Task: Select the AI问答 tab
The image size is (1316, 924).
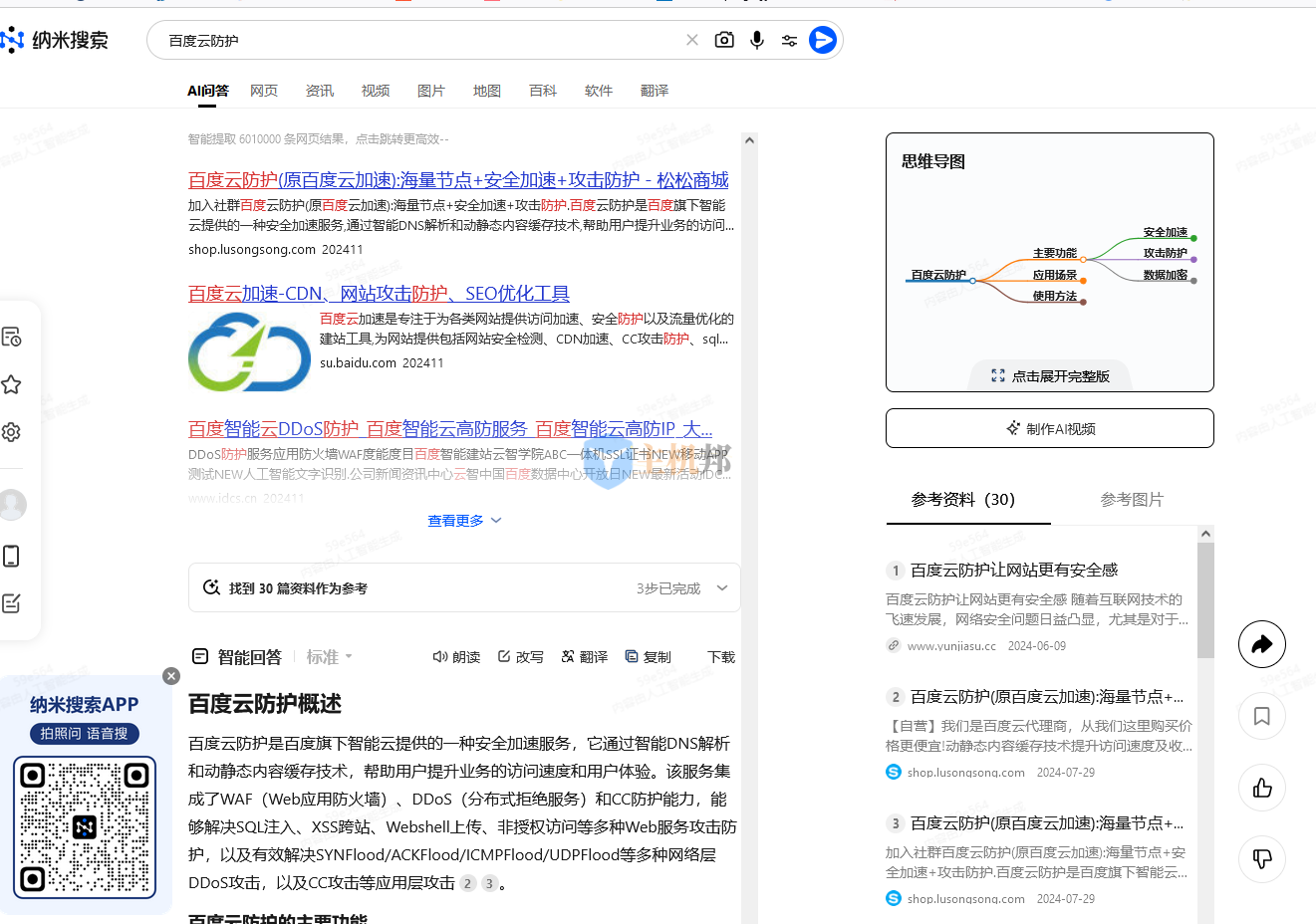Action: 208,91
